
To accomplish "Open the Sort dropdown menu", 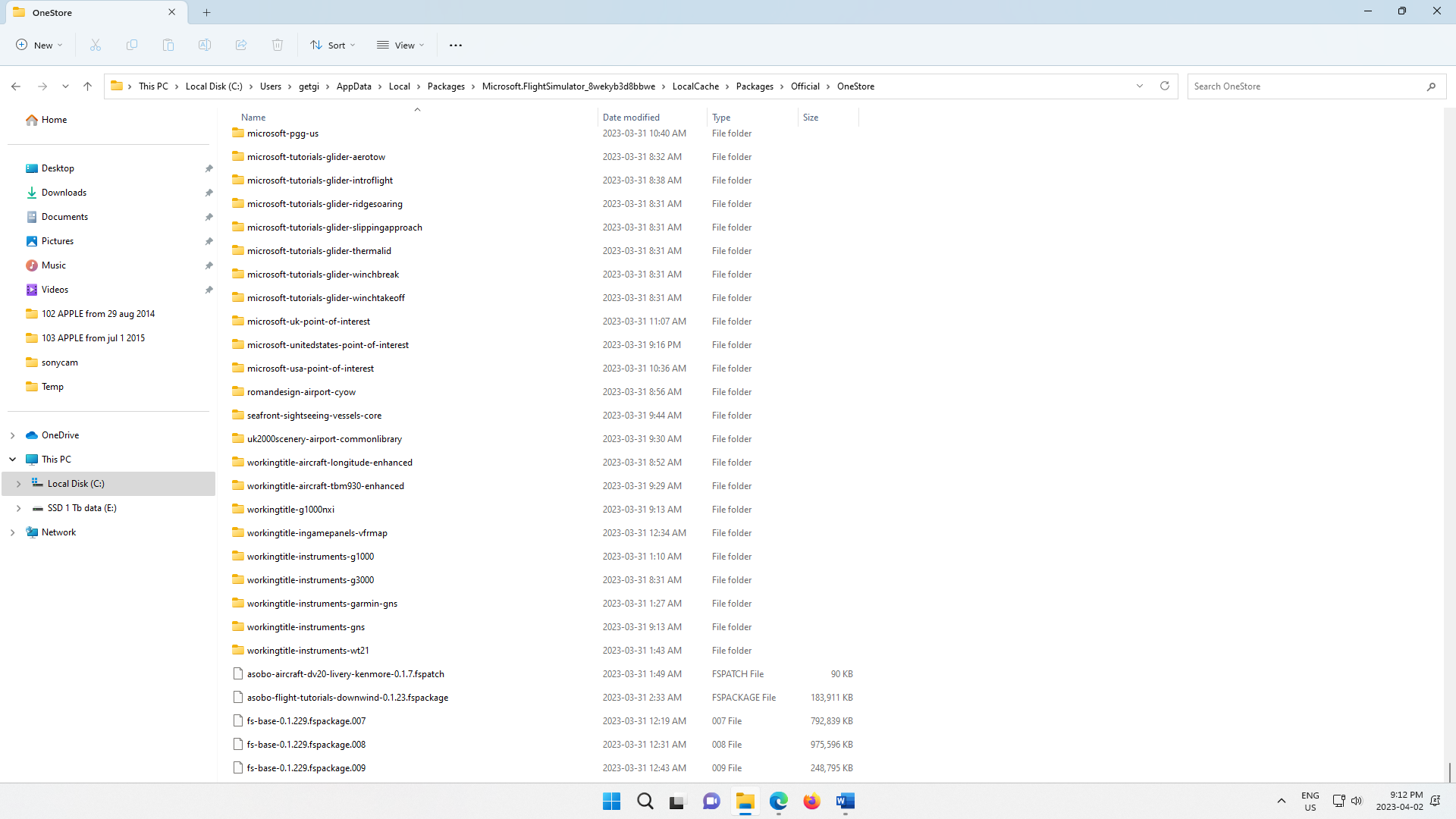I will tap(333, 45).
